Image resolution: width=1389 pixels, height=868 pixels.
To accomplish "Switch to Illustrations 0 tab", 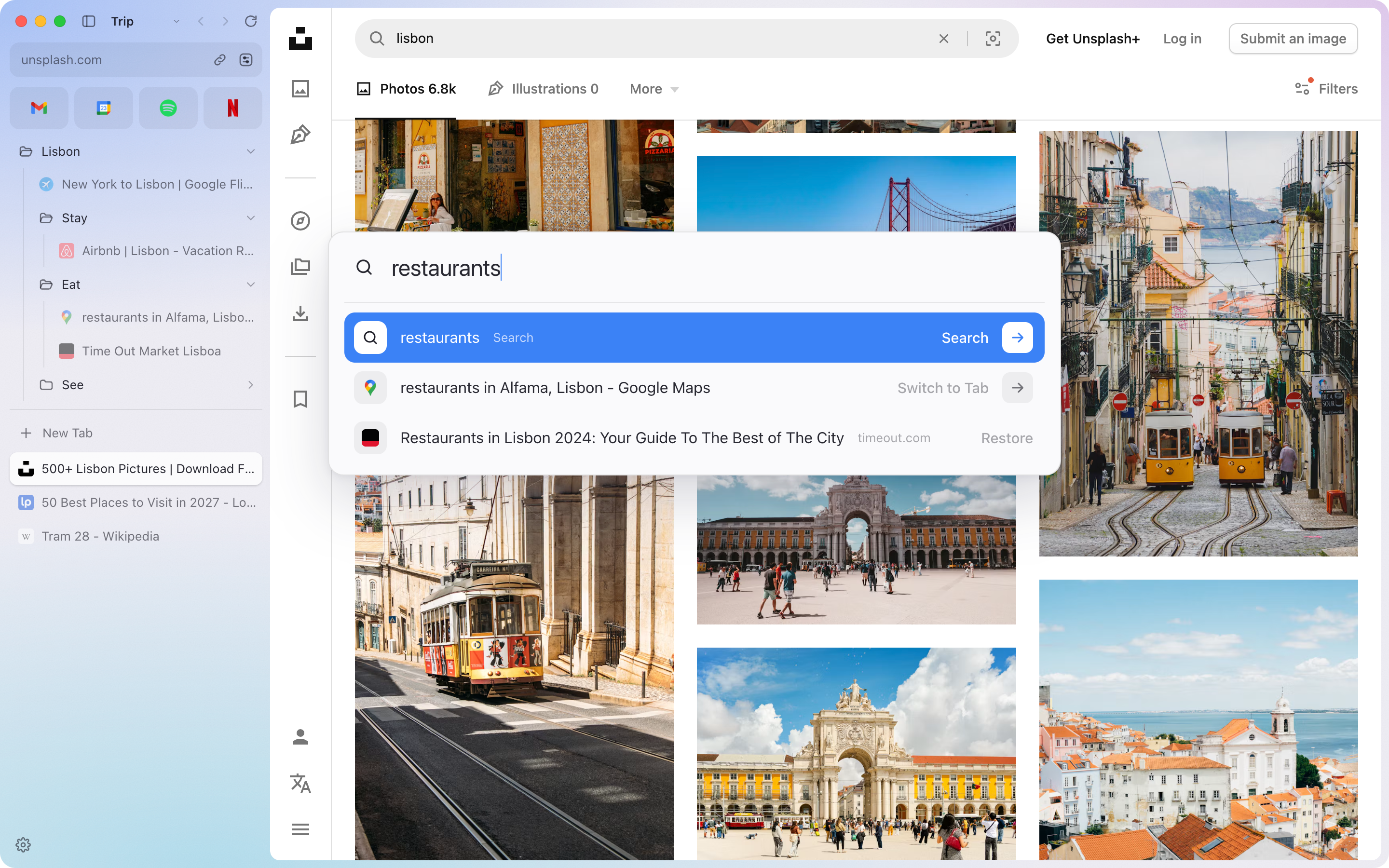I will (543, 89).
